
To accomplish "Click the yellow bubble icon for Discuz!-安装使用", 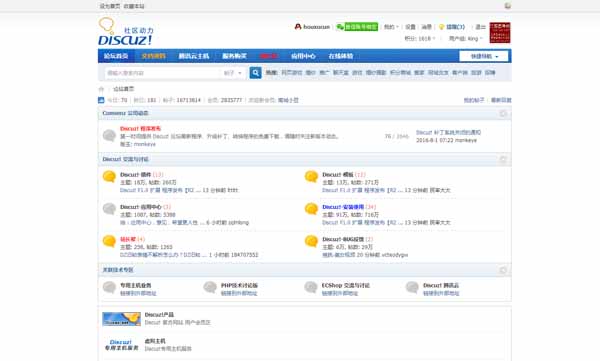I will 311,209.
